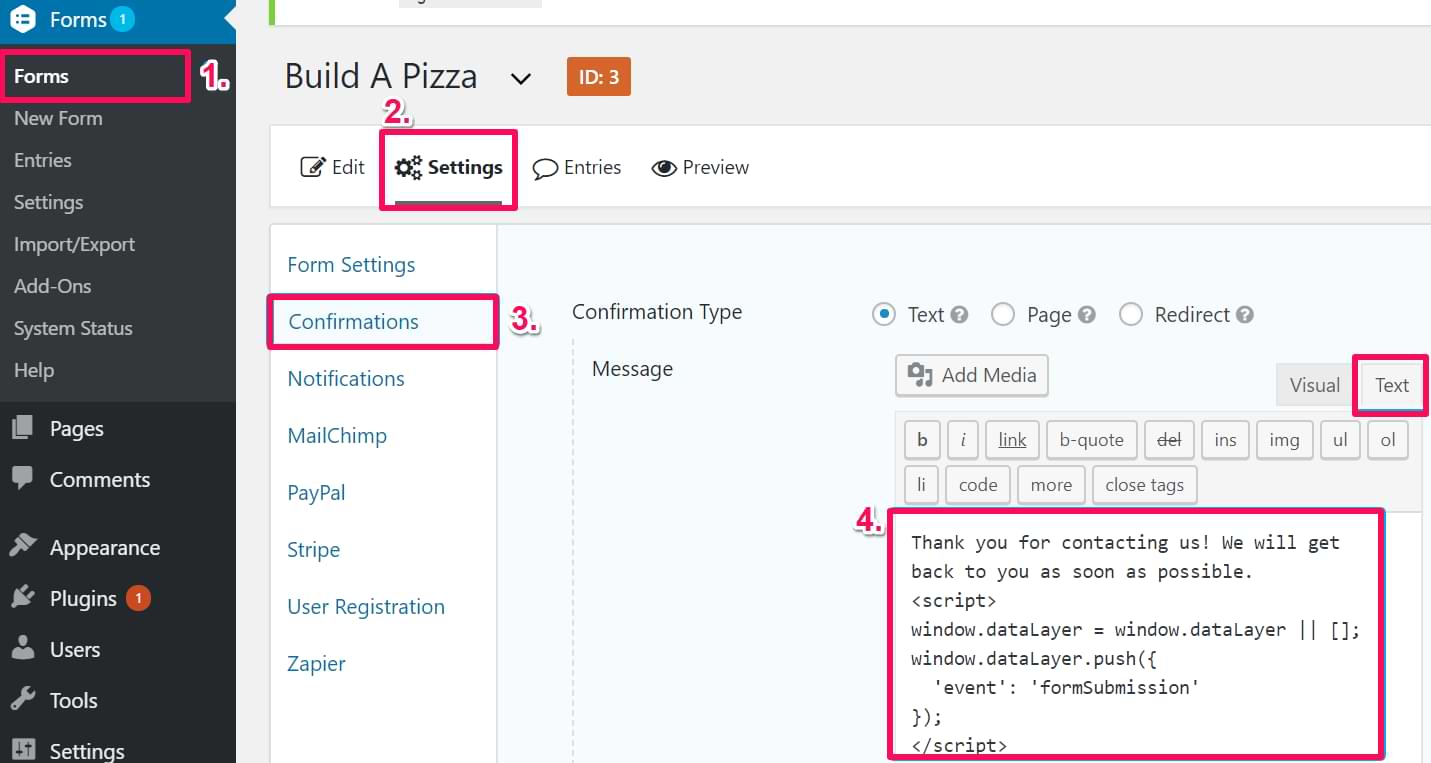Click the Pages icon in admin sidebar
The height and width of the screenshot is (763, 1431).
pos(22,429)
